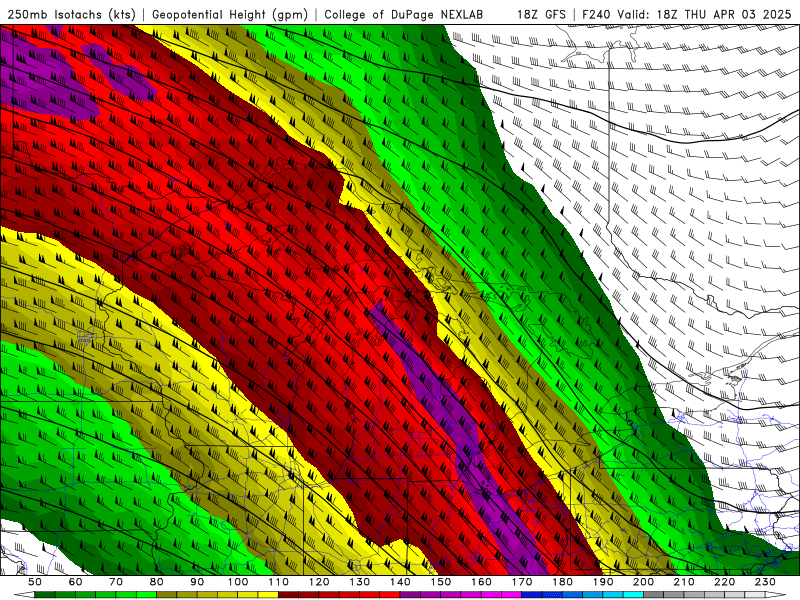Click the '170' value on color scale
The width and height of the screenshot is (800, 600).
pos(522,582)
